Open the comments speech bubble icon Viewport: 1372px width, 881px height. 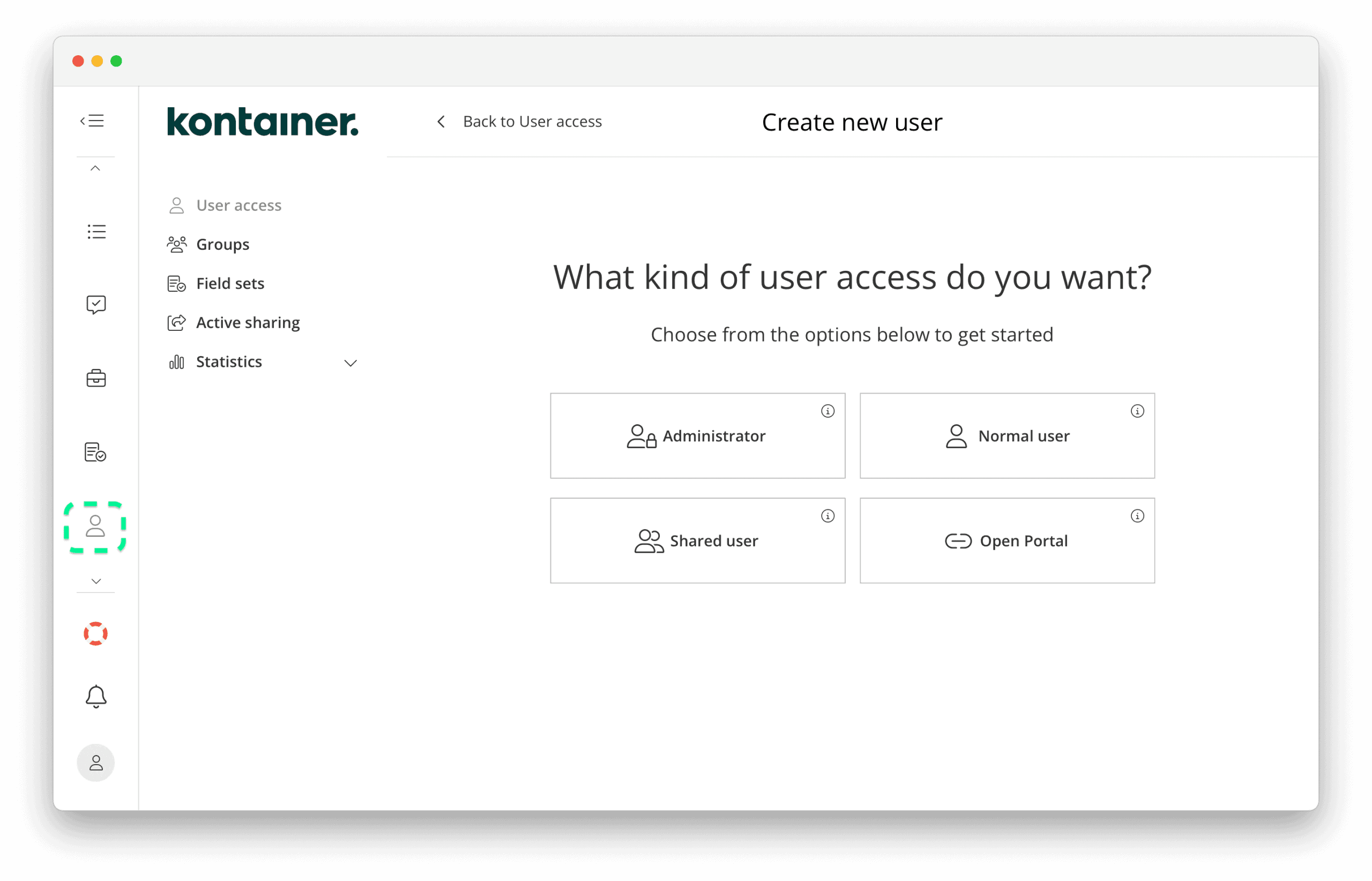coord(96,304)
